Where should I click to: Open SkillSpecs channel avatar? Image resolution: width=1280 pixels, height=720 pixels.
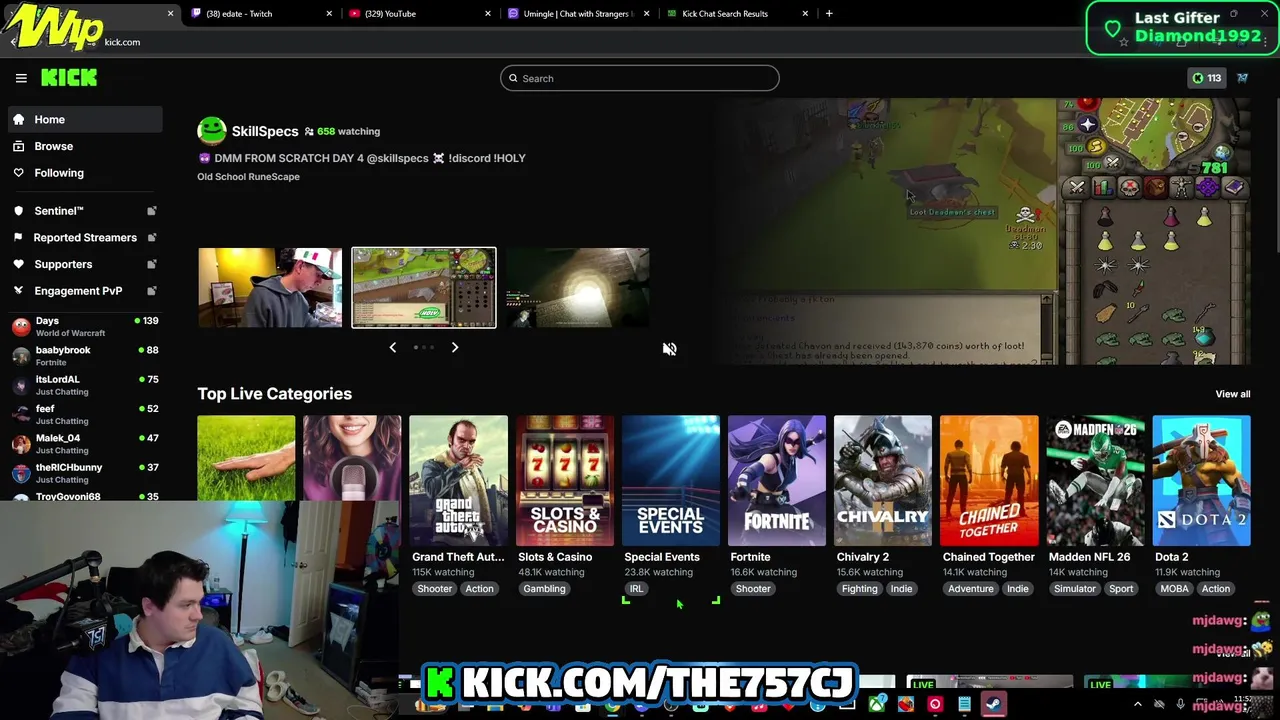coord(212,131)
